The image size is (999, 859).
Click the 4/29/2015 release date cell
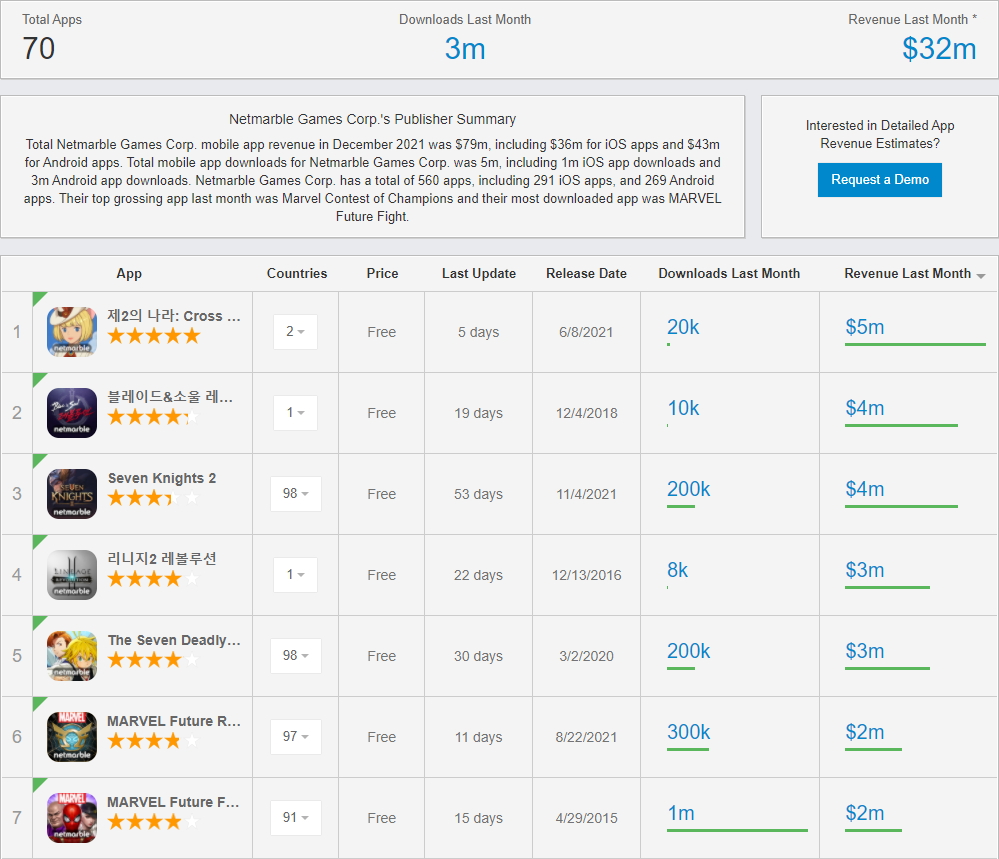point(586,818)
